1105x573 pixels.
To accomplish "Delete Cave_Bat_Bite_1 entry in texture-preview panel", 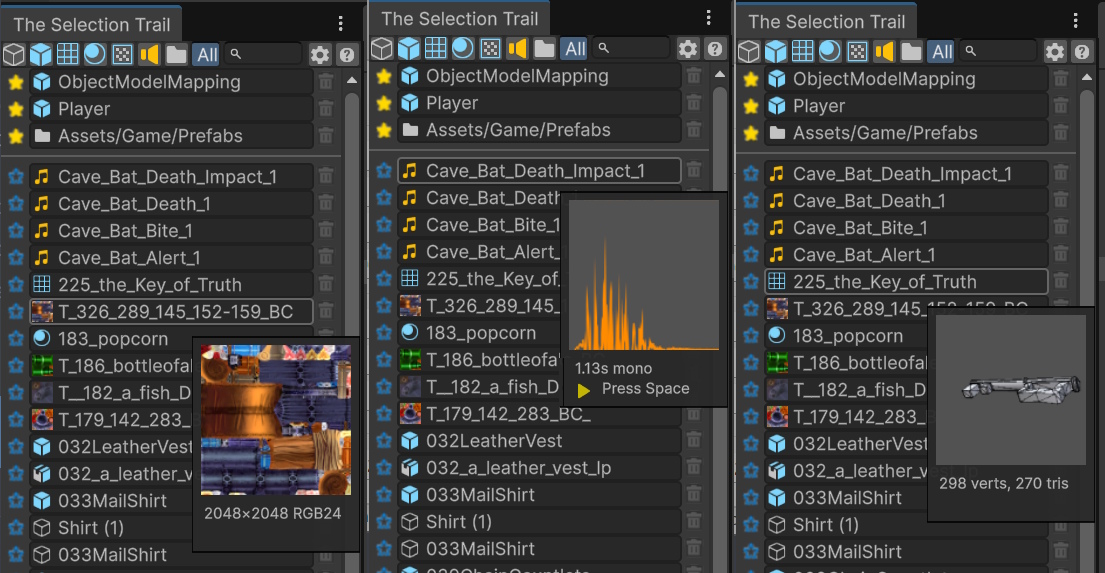I will point(326,230).
